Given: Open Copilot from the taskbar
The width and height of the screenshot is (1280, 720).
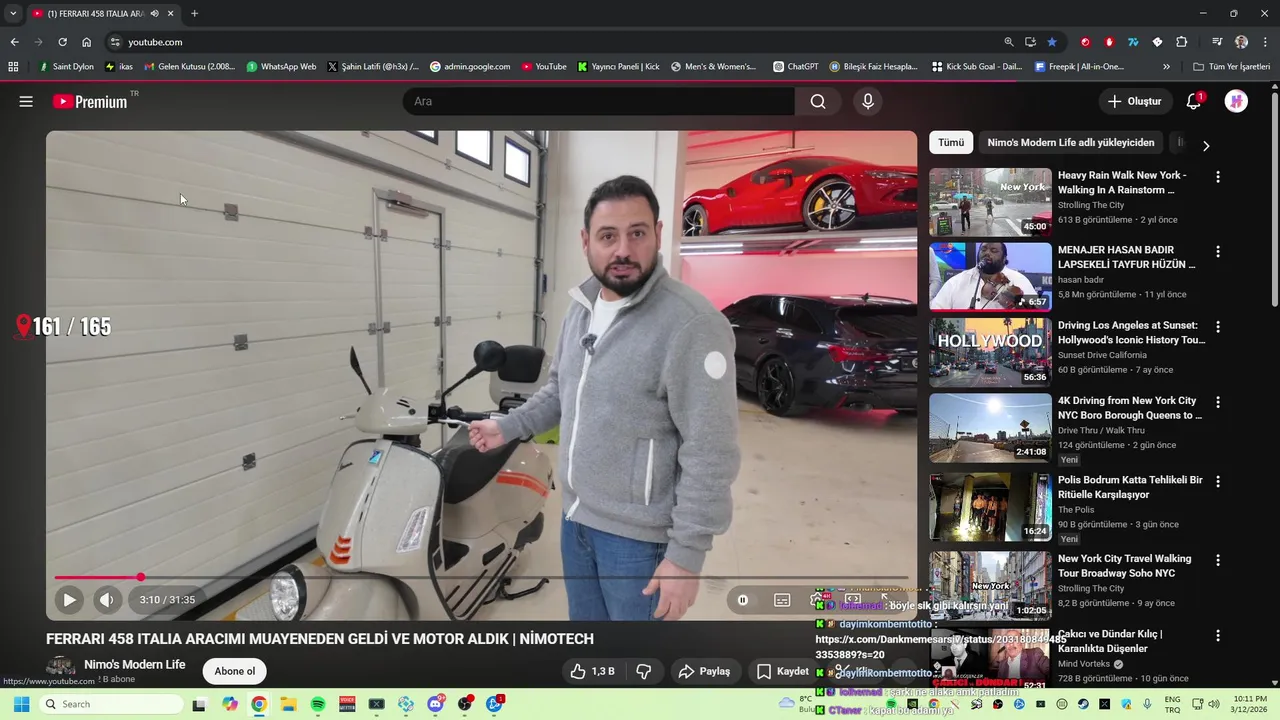Looking at the screenshot, I should pos(230,704).
